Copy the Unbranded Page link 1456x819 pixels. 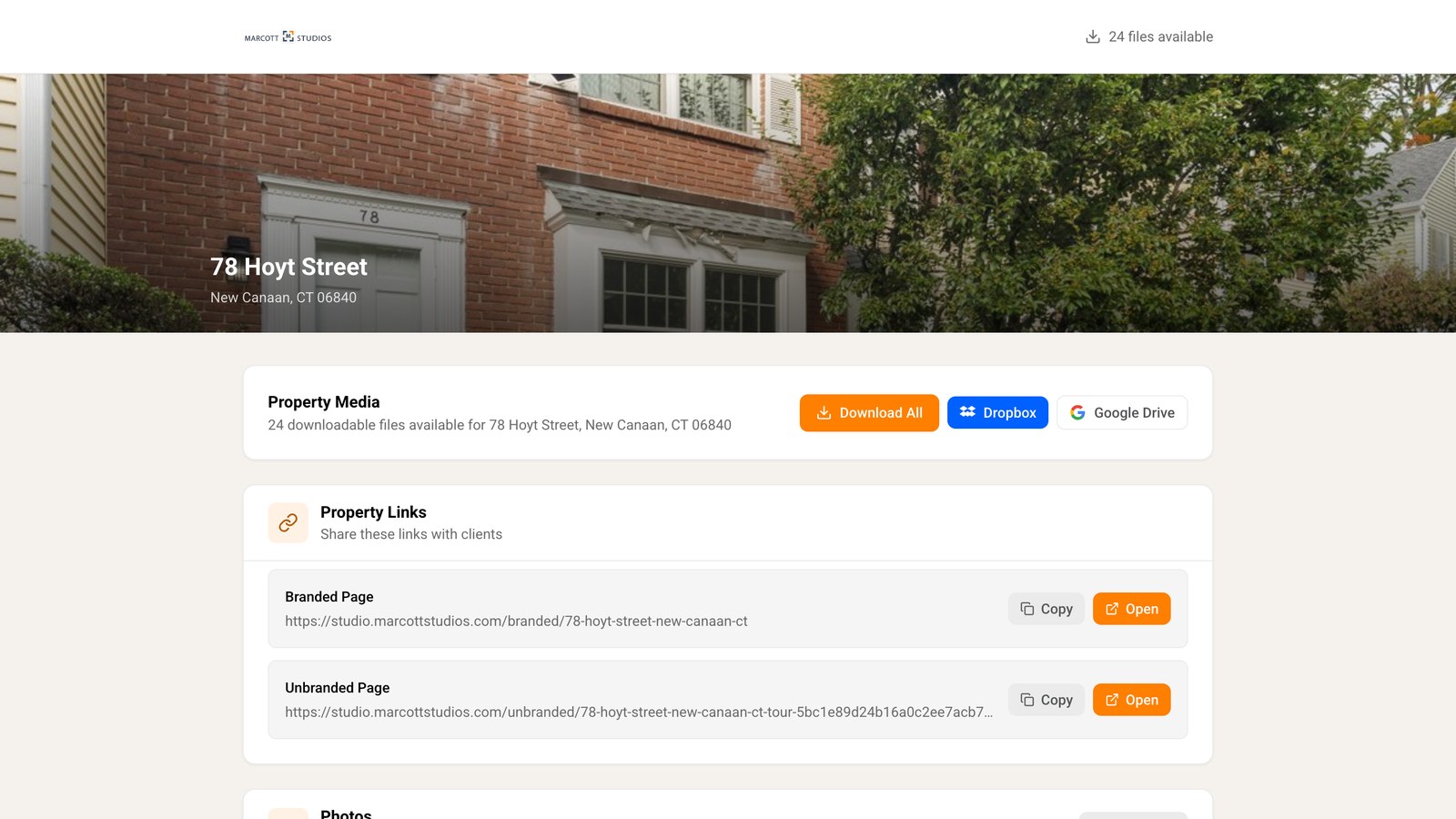pyautogui.click(x=1046, y=700)
